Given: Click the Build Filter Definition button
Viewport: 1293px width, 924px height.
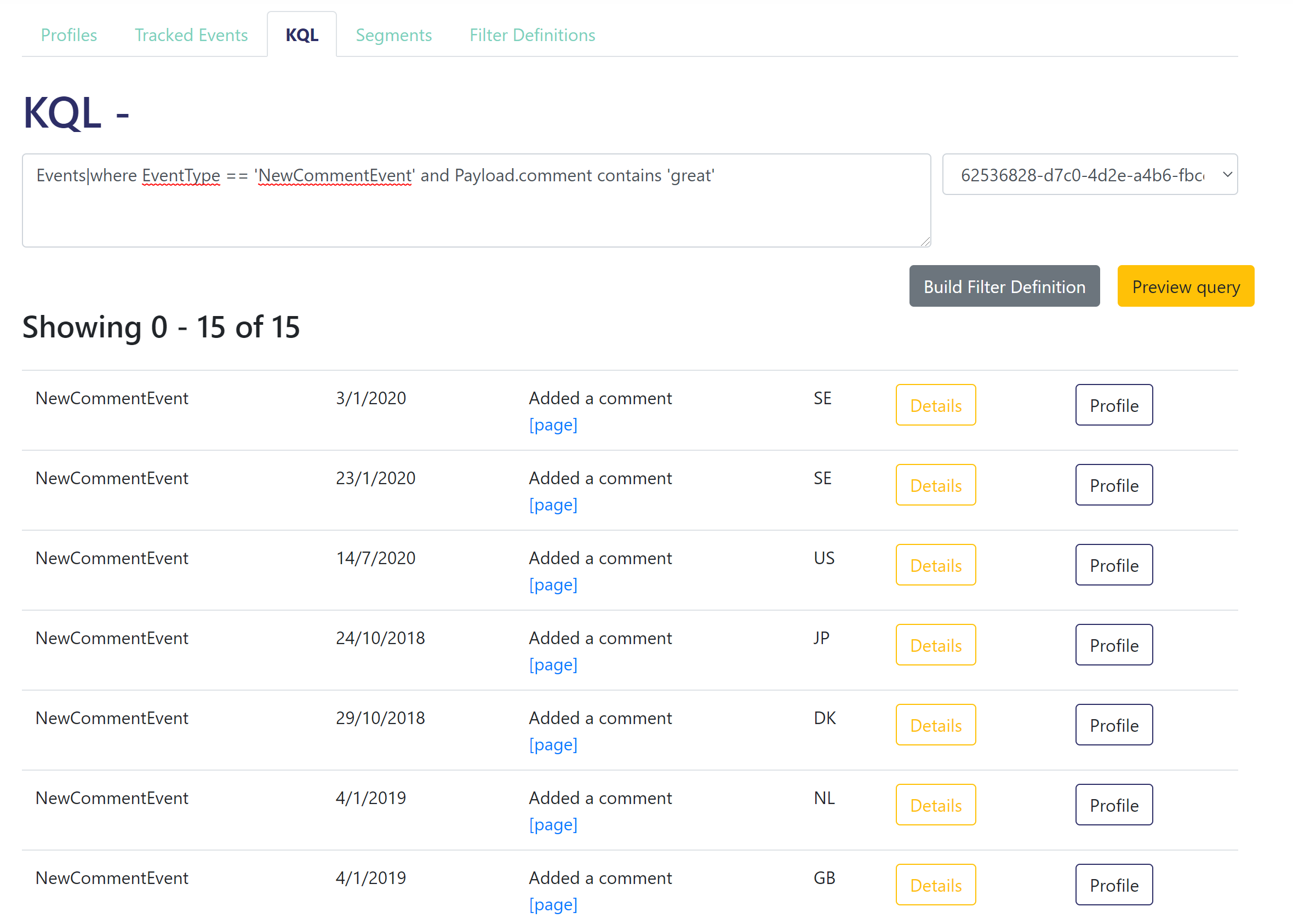Looking at the screenshot, I should pos(1004,286).
